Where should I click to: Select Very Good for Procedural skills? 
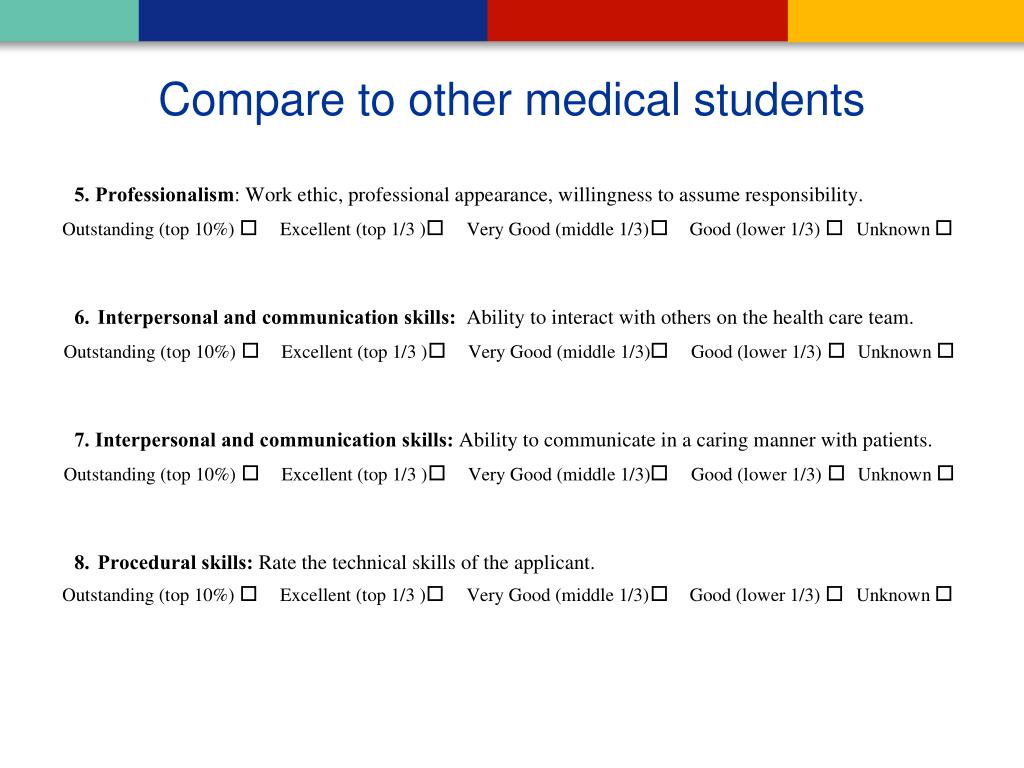tap(660, 594)
